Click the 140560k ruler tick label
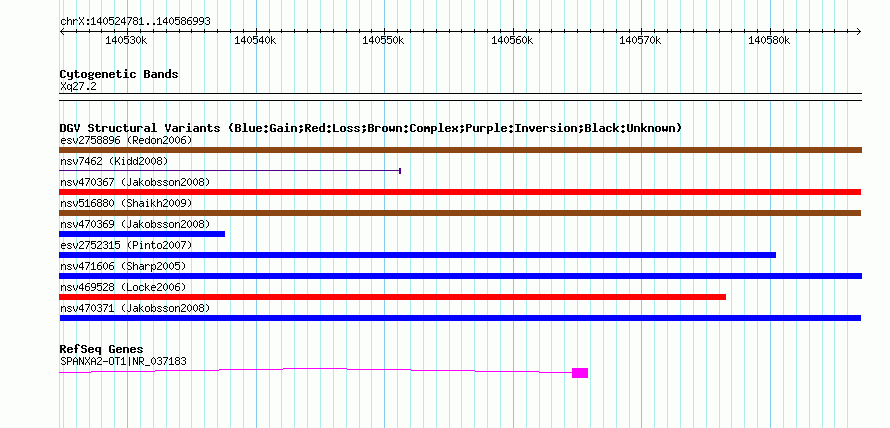 point(512,41)
